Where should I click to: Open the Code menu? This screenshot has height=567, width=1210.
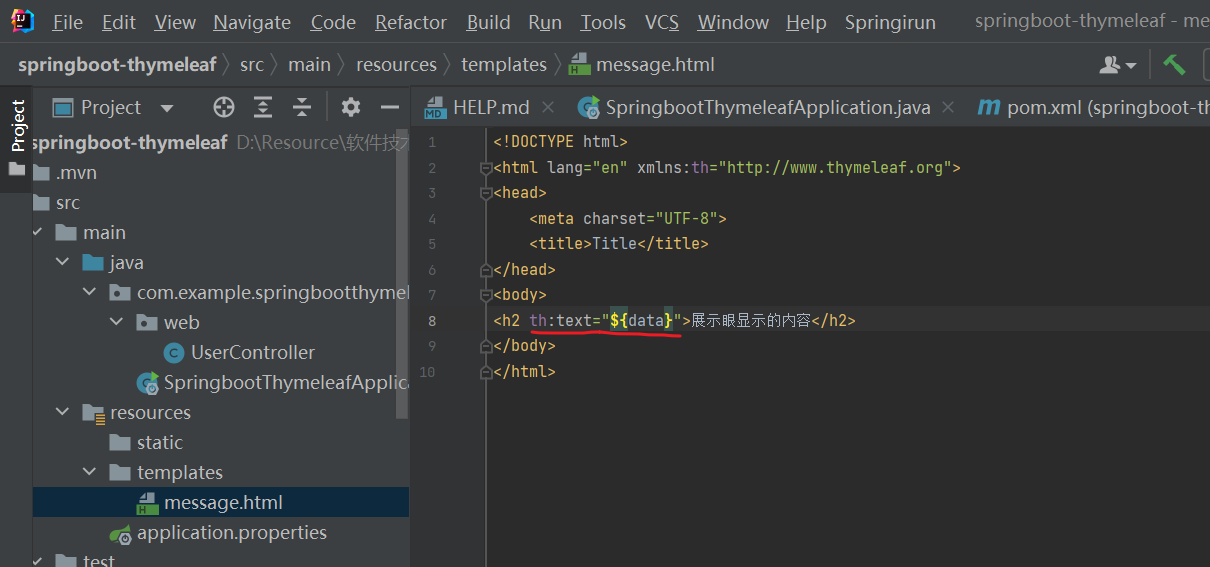(333, 22)
